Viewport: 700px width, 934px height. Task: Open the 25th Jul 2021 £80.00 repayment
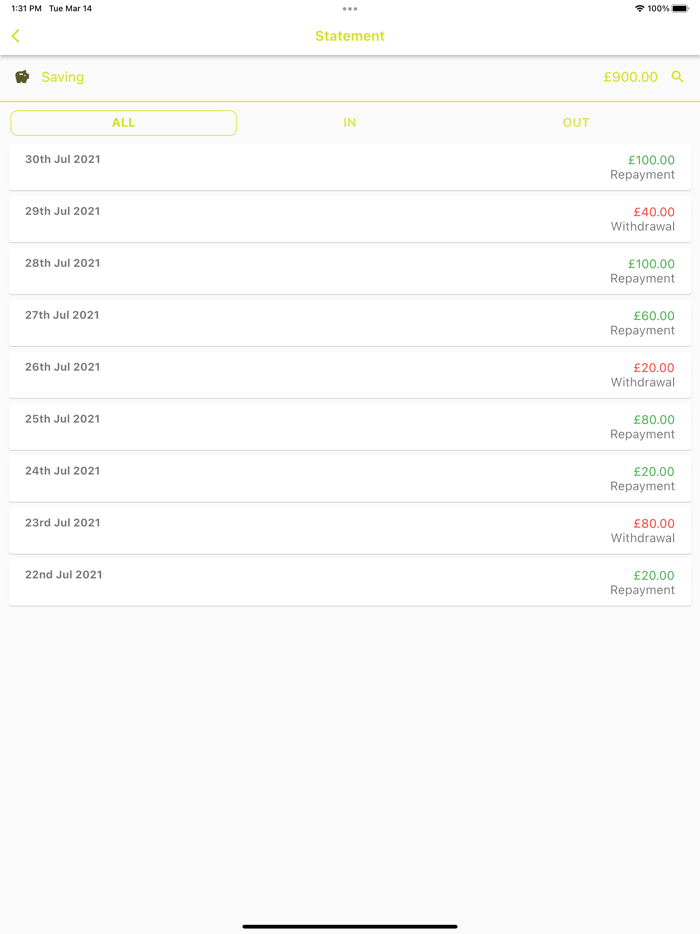click(x=350, y=427)
